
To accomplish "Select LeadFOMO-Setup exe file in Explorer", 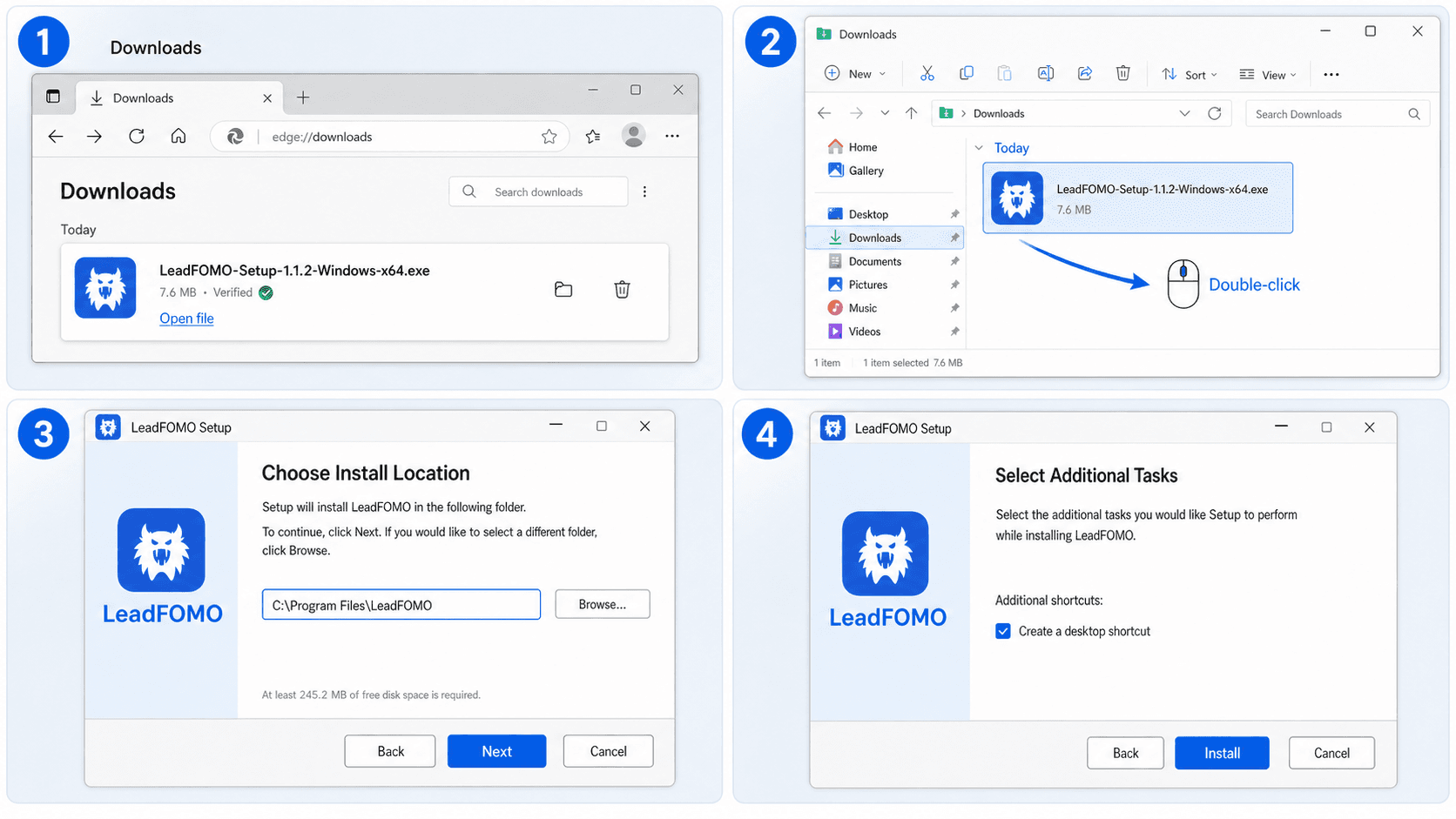I will 1137,198.
